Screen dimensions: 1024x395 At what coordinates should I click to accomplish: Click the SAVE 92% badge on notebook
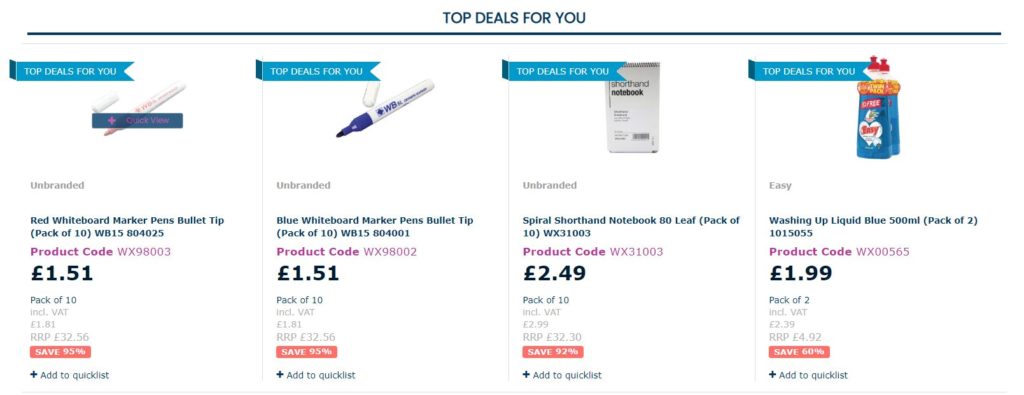[552, 352]
